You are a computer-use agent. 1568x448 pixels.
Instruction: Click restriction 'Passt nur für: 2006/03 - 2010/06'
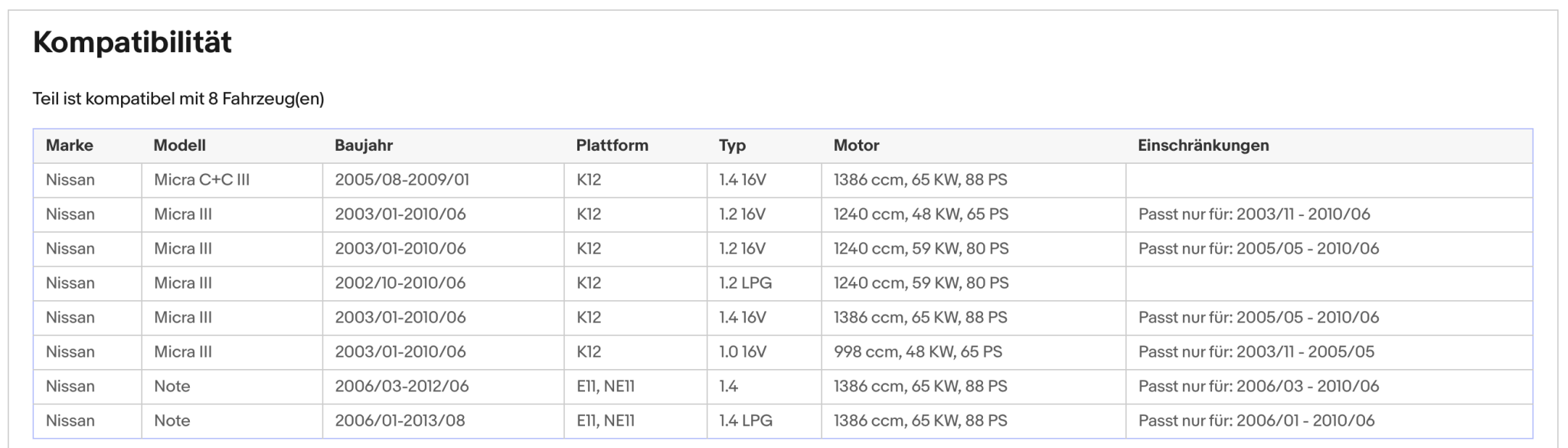point(1259,387)
